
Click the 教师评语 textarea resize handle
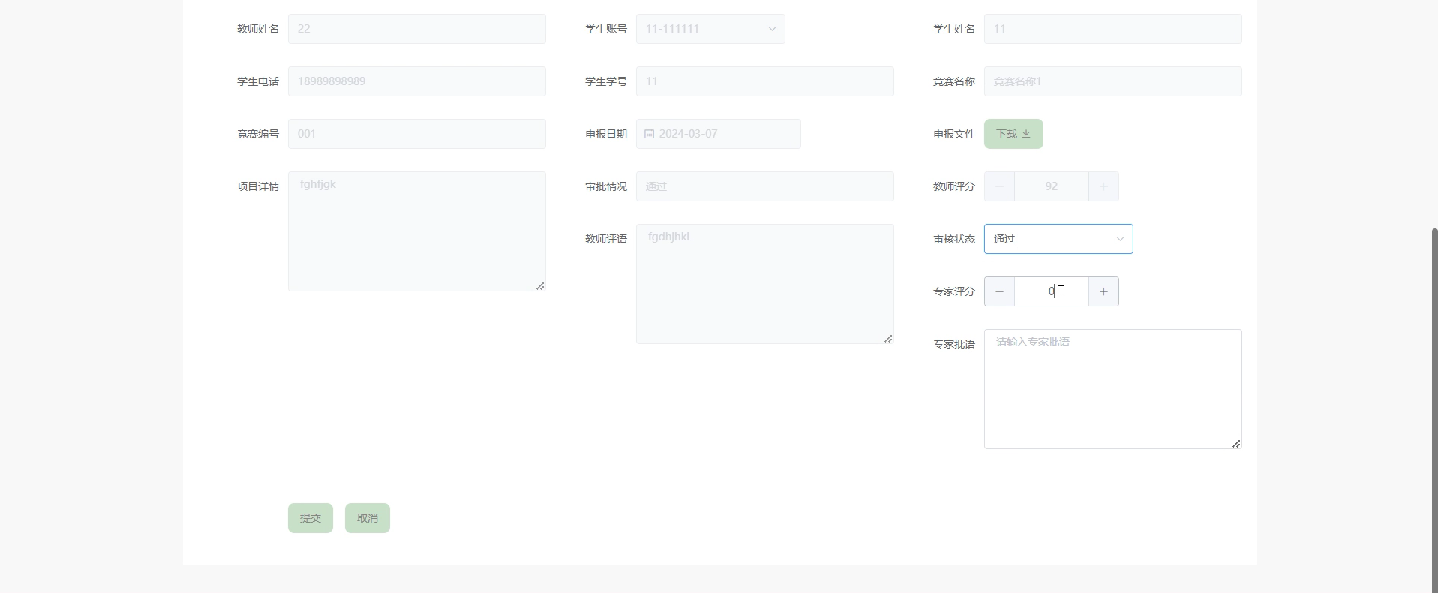pos(888,338)
